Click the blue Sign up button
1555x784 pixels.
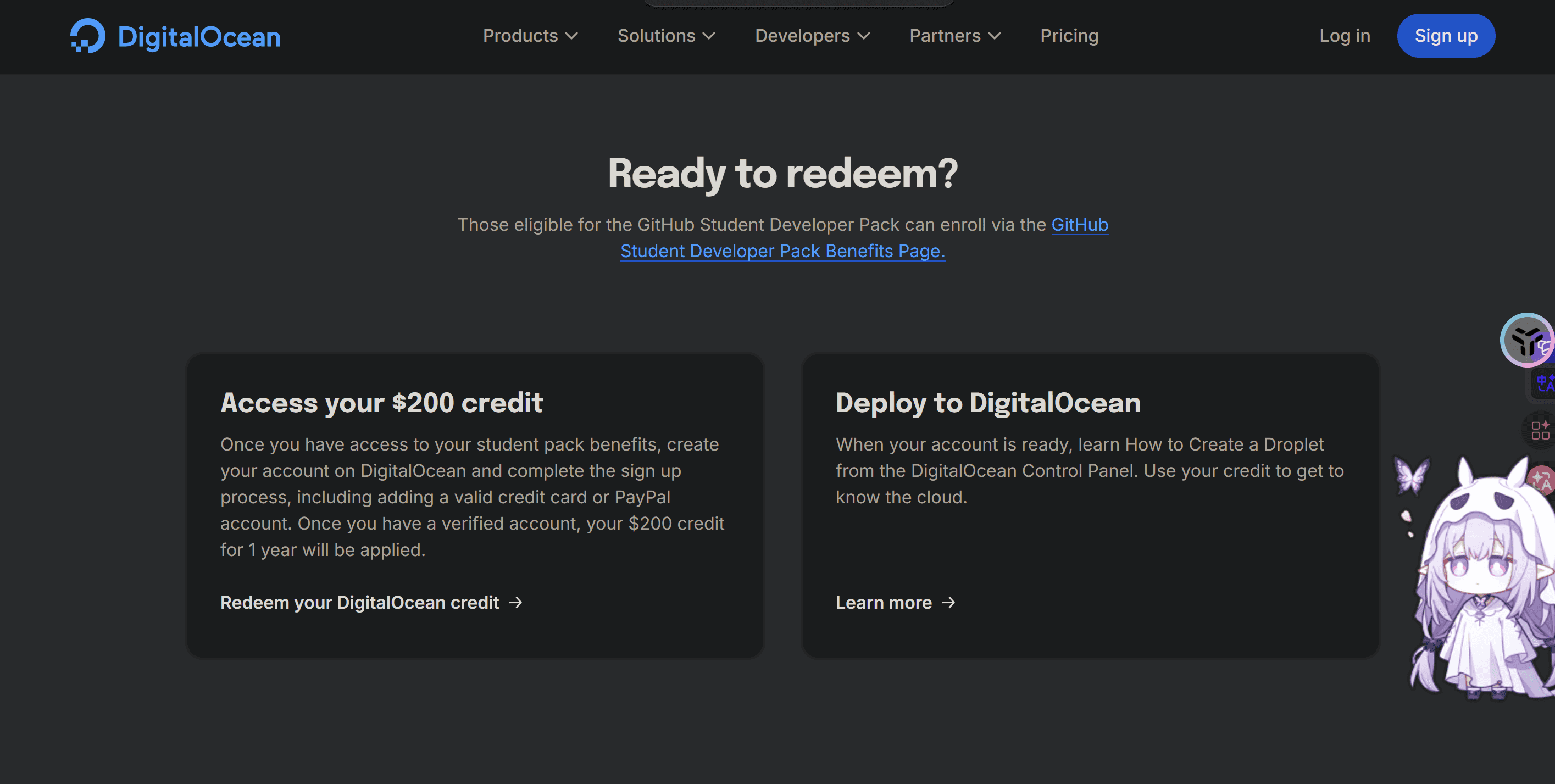tap(1446, 36)
